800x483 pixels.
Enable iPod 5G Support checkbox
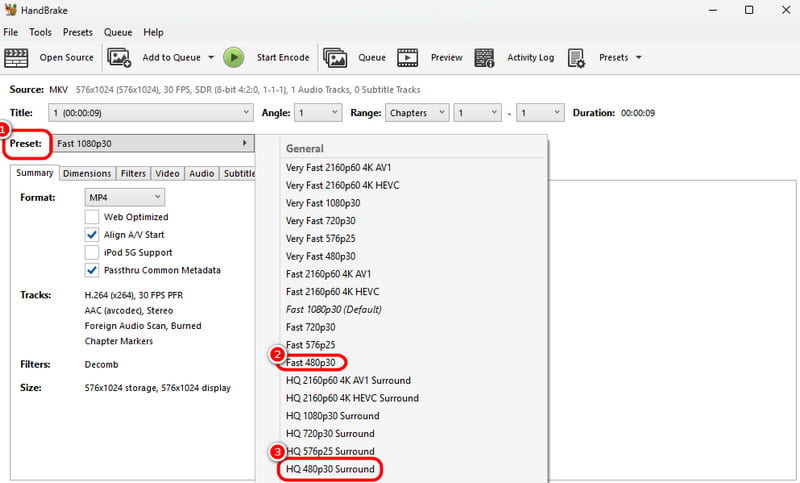[x=92, y=252]
